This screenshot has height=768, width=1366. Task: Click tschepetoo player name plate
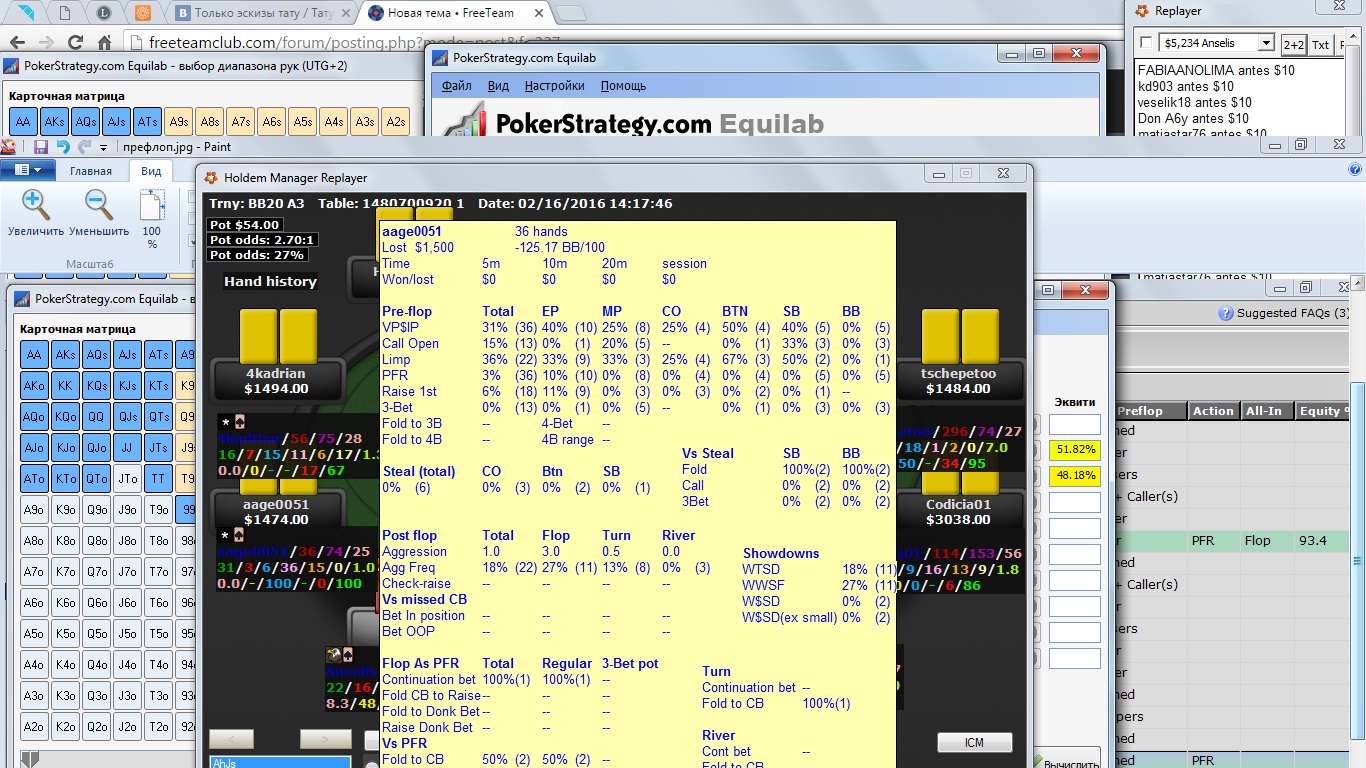960,381
